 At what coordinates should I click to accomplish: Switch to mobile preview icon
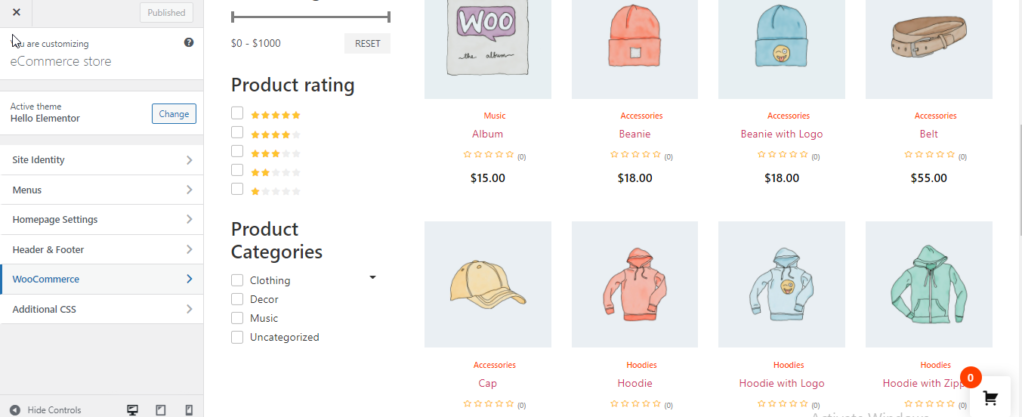[189, 410]
